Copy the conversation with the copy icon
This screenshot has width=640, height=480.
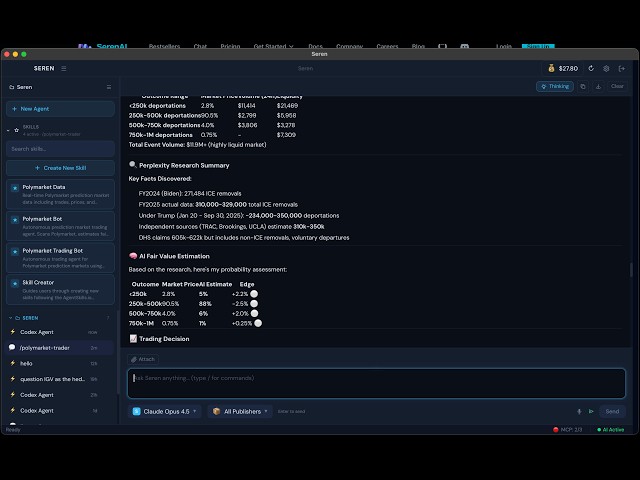[583, 86]
